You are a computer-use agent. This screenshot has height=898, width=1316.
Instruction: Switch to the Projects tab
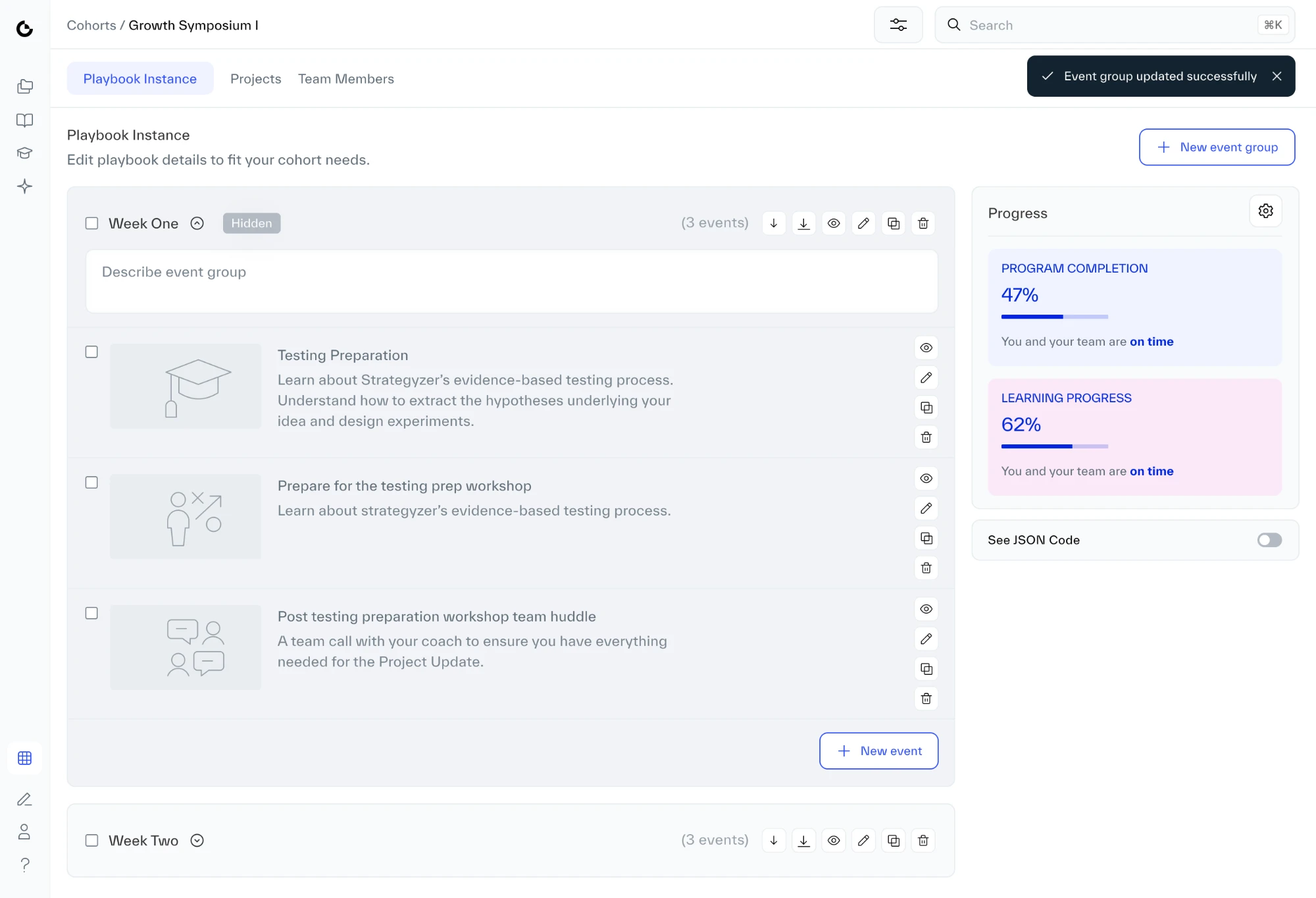tap(255, 79)
